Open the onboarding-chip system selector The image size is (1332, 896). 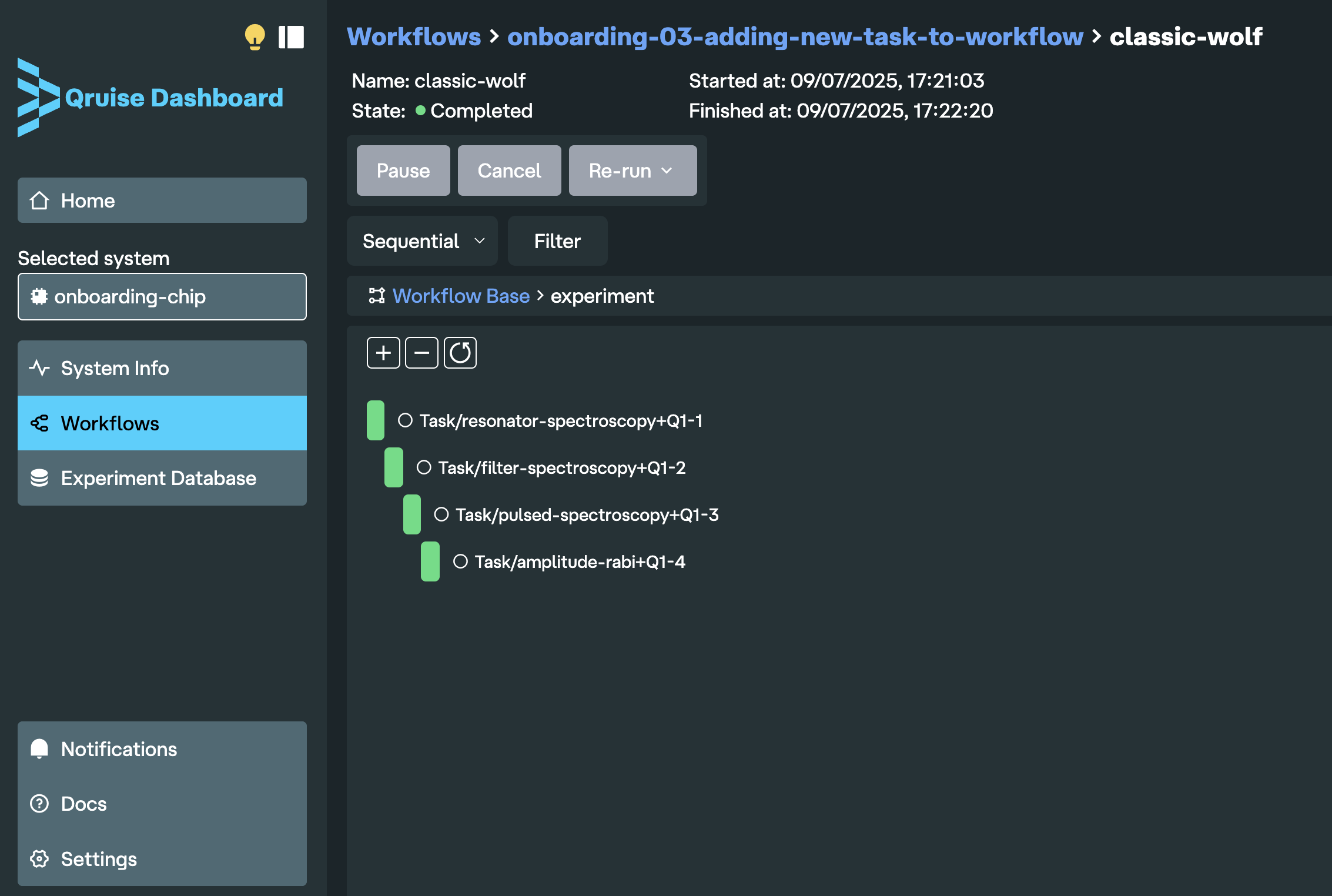click(x=162, y=296)
